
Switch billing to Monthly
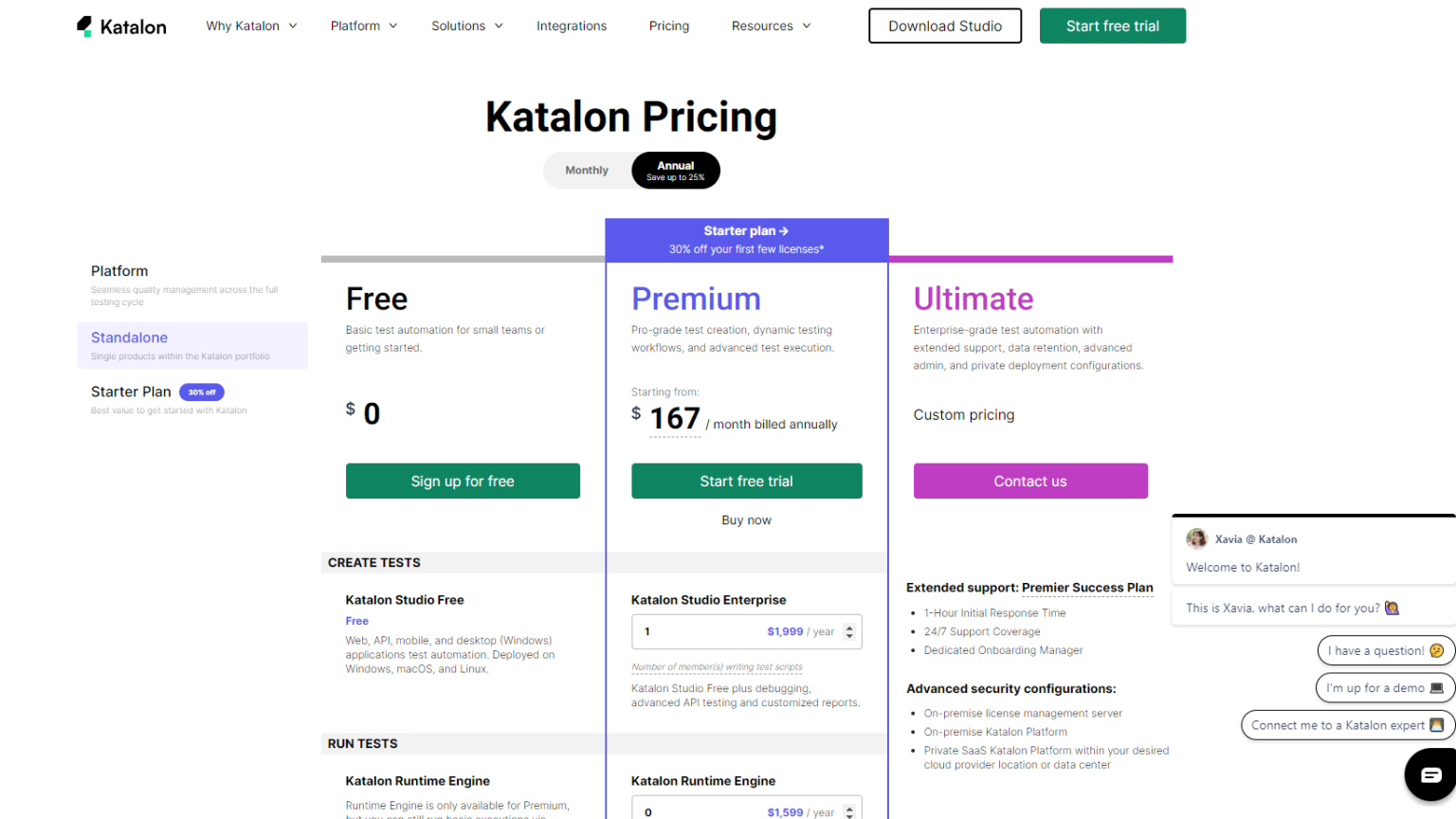[587, 171]
